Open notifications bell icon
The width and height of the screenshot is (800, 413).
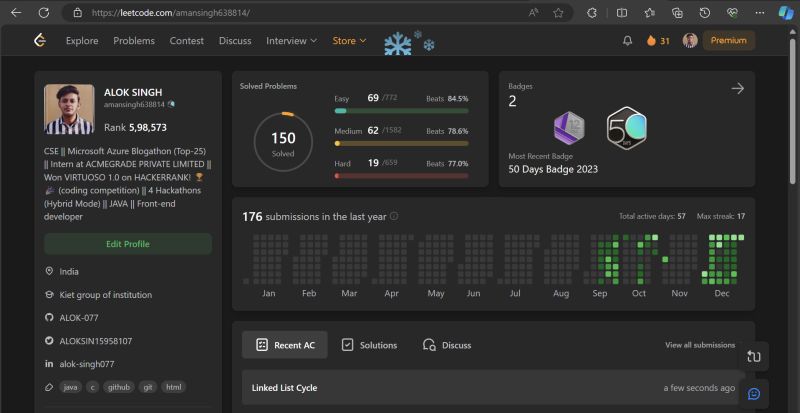pos(628,41)
